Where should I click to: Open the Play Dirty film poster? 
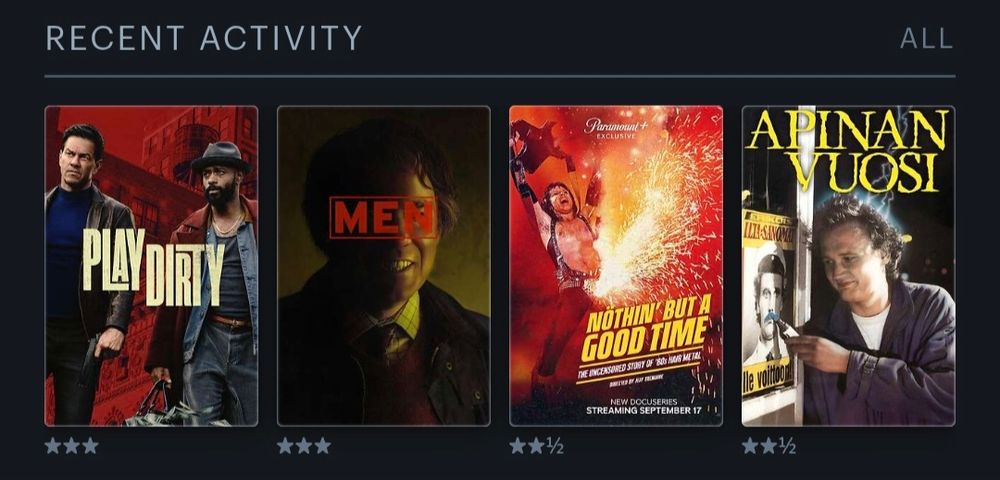151,266
